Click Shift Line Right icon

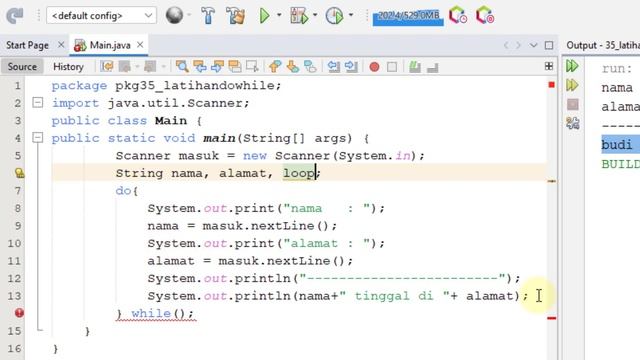click(351, 66)
